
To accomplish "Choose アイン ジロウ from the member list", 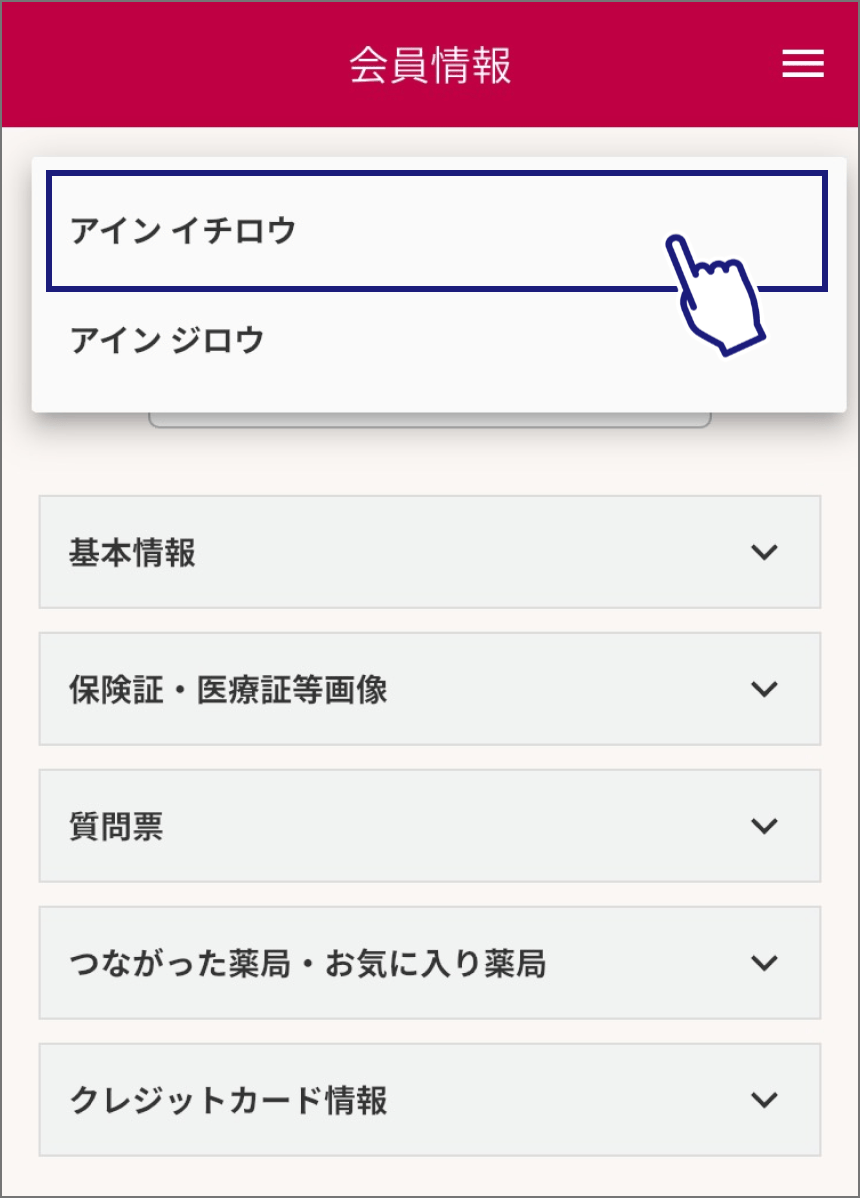I will point(168,341).
